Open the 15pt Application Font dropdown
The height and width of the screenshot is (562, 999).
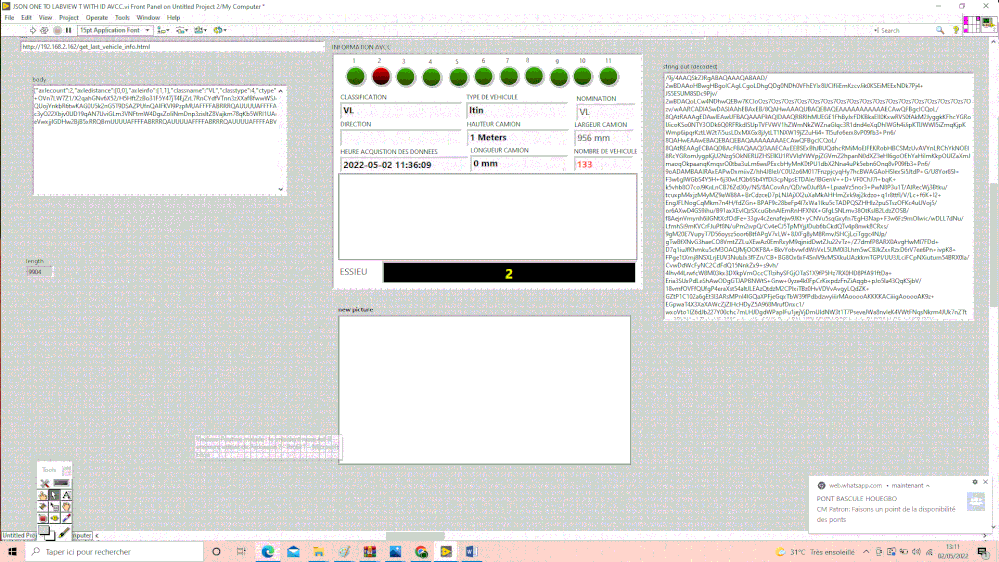click(x=115, y=30)
